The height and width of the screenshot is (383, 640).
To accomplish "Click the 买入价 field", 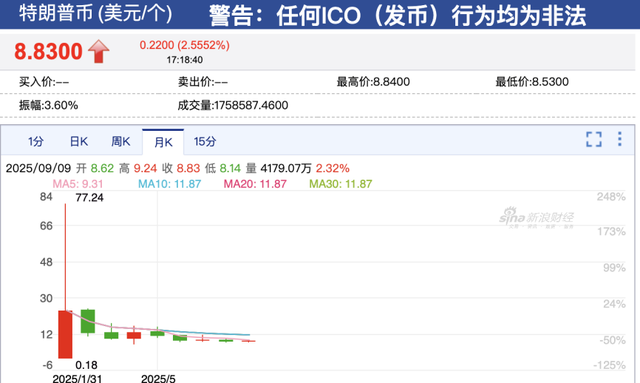I will 44,82.
